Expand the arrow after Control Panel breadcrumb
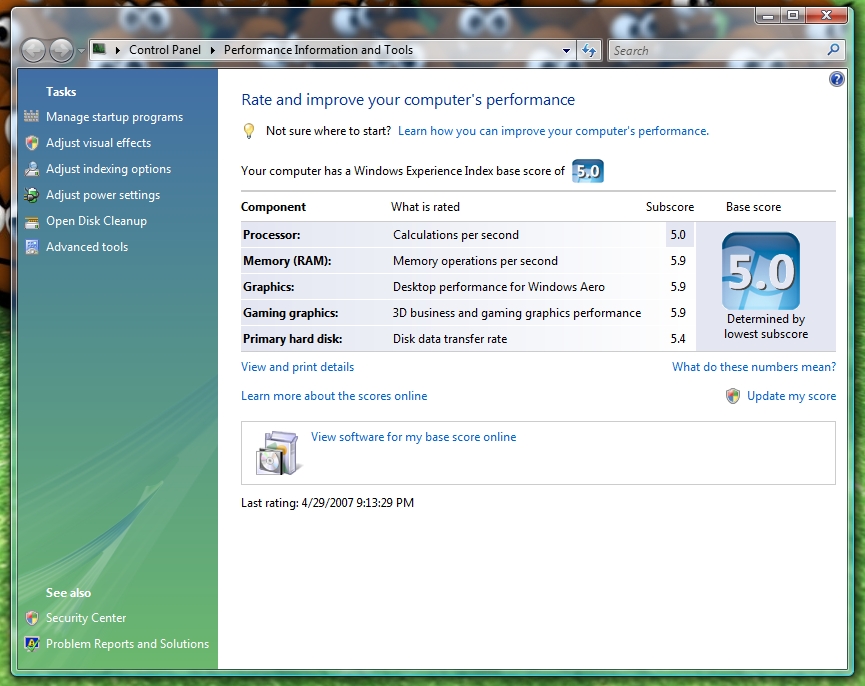865x686 pixels. coord(212,50)
